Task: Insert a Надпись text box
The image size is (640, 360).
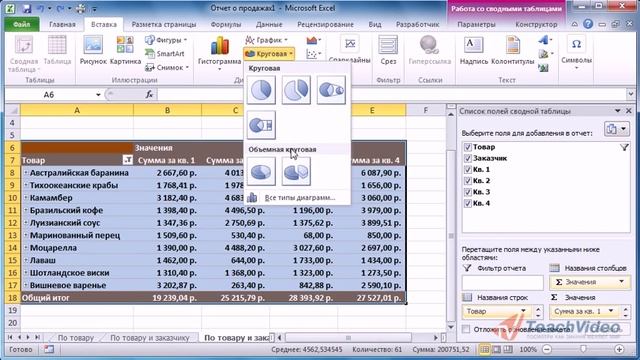Action: tap(473, 51)
